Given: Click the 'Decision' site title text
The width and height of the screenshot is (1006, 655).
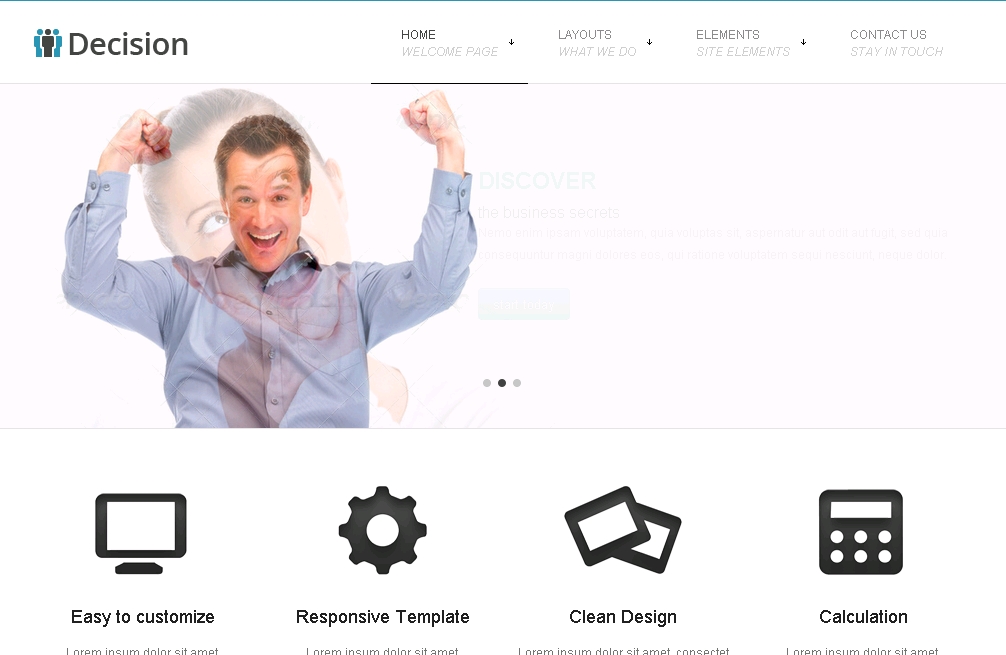Looking at the screenshot, I should (128, 44).
